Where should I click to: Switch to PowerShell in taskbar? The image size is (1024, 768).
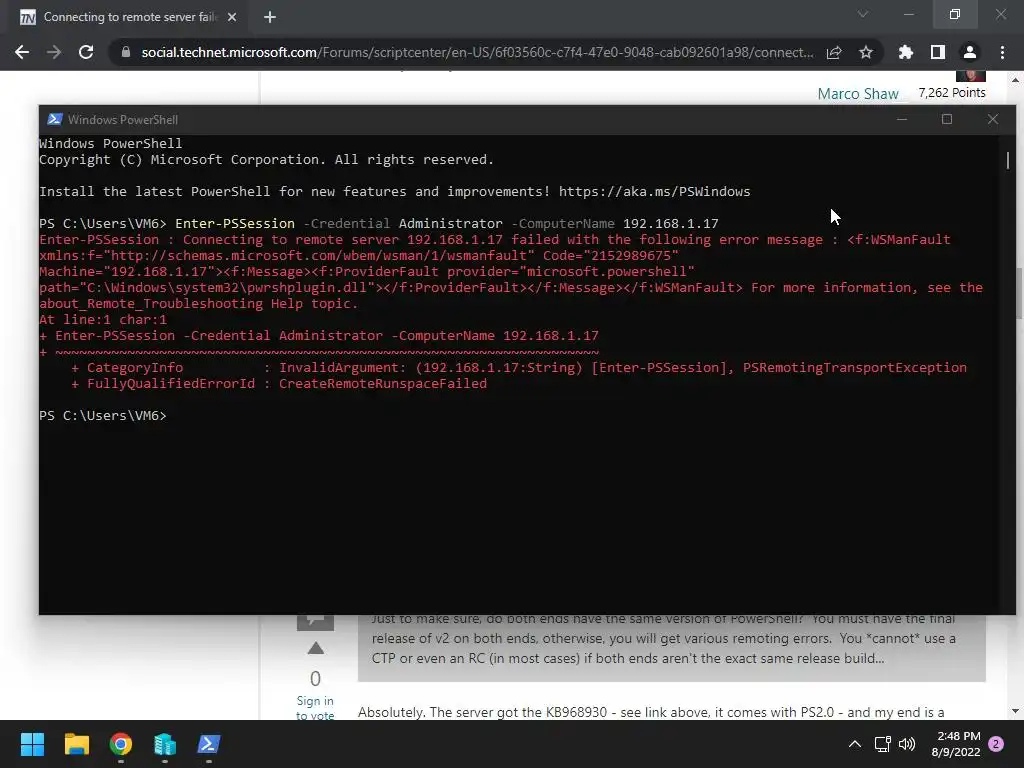209,744
